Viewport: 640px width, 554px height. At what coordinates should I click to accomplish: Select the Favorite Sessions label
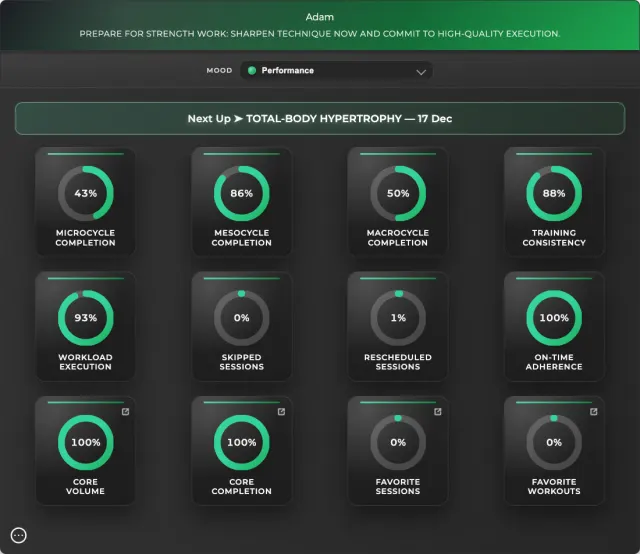click(x=398, y=487)
